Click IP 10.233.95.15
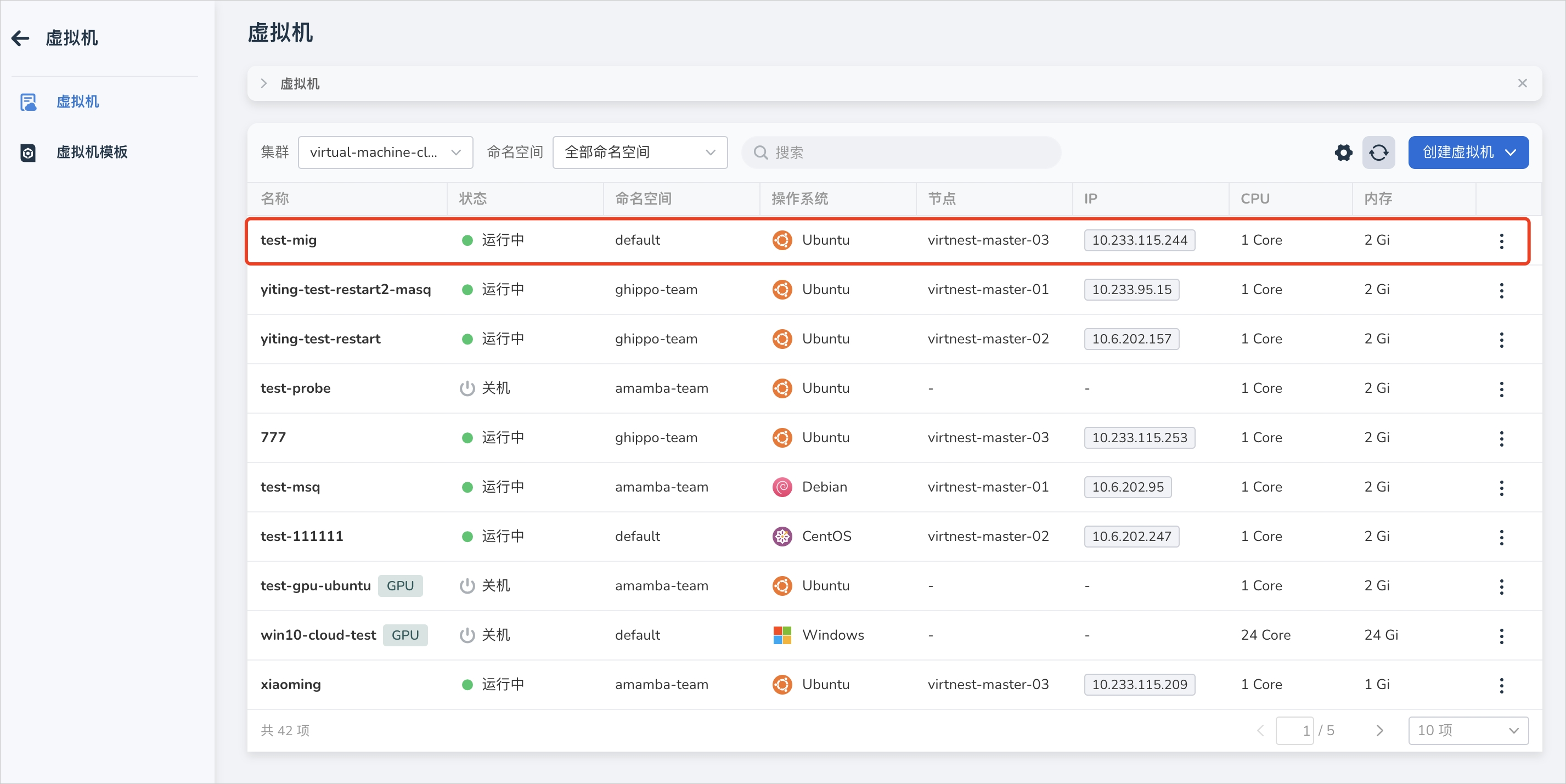 [1131, 289]
